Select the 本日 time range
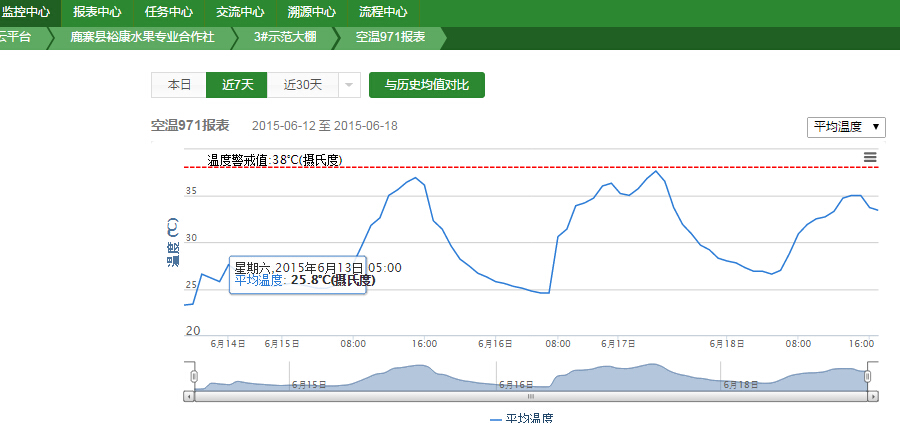900x423 pixels. 179,85
